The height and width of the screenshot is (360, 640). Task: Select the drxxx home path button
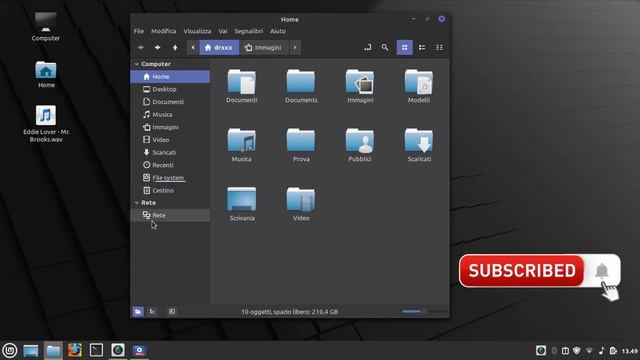[219, 48]
